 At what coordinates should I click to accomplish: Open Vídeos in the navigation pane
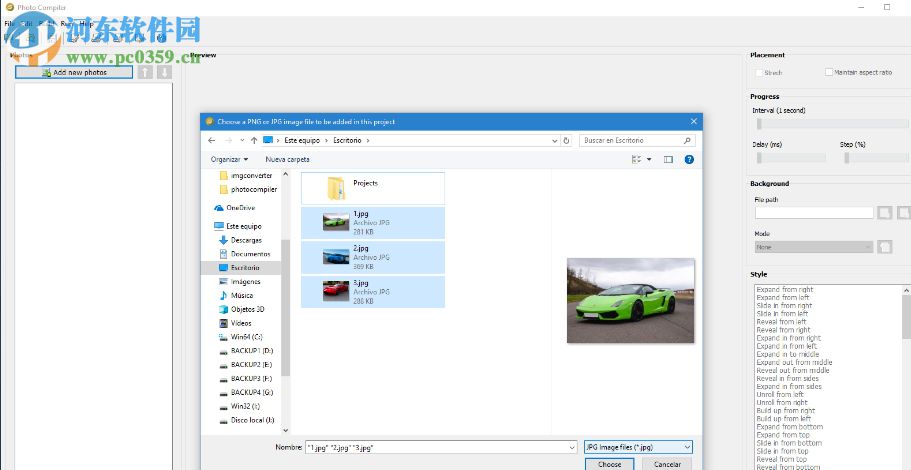(x=241, y=323)
